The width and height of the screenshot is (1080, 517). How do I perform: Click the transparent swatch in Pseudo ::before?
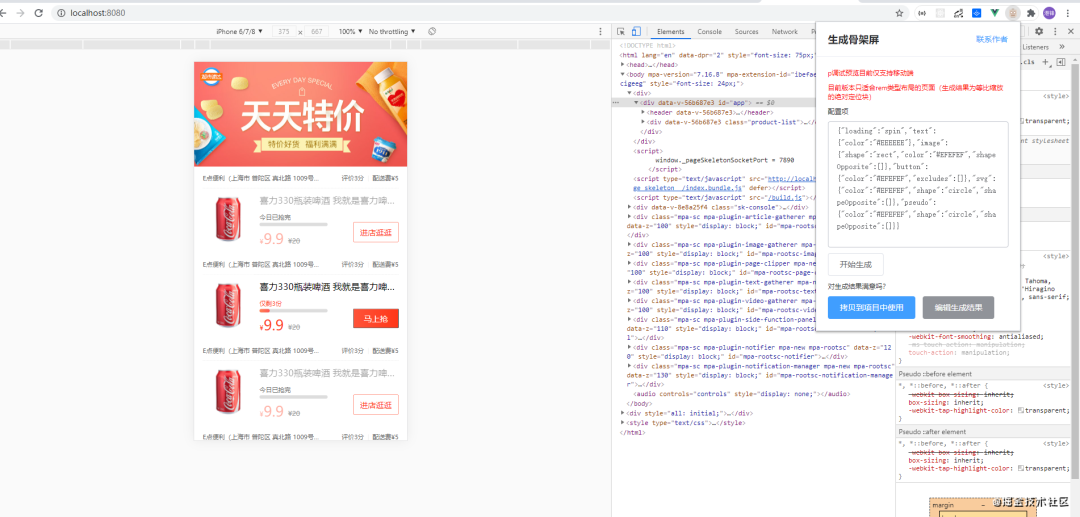(1021, 410)
